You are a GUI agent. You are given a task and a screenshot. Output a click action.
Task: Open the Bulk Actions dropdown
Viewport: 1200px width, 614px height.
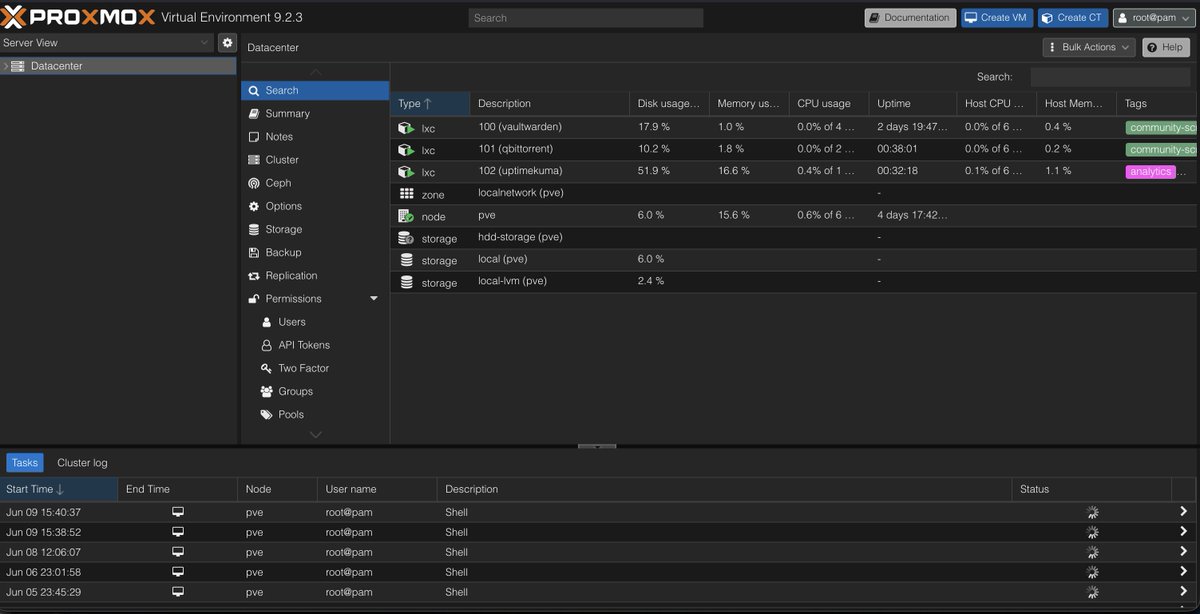pyautogui.click(x=1089, y=47)
